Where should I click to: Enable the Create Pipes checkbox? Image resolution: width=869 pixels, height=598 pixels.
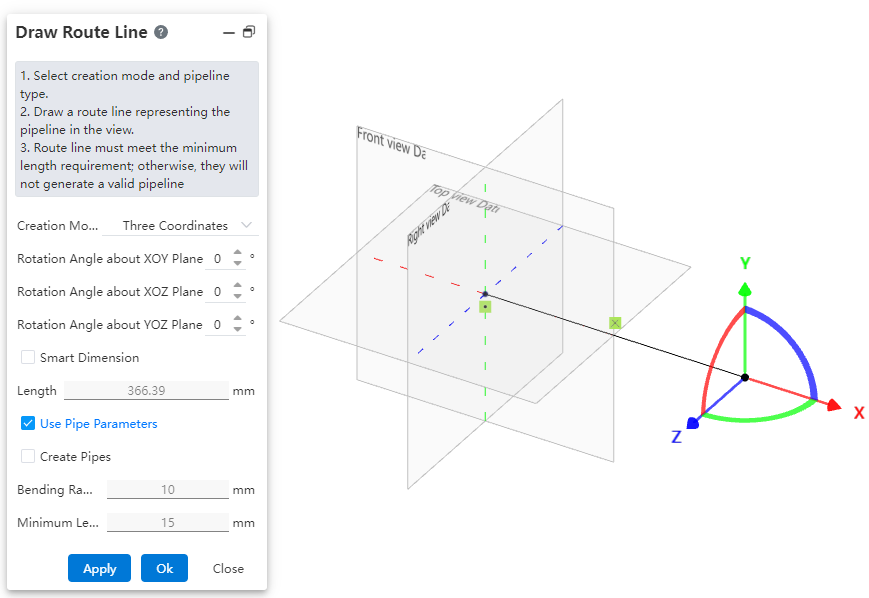[28, 456]
